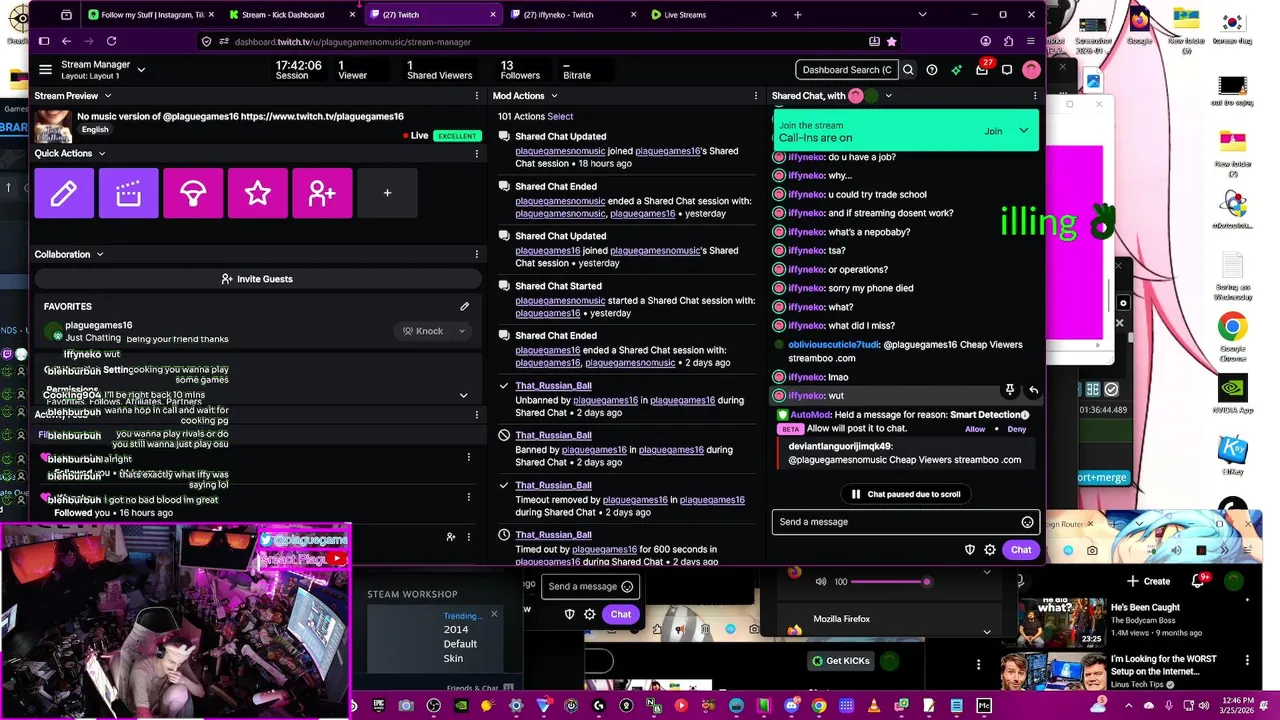Expand the Permissions section chevron
1280x720 pixels.
coord(463,395)
